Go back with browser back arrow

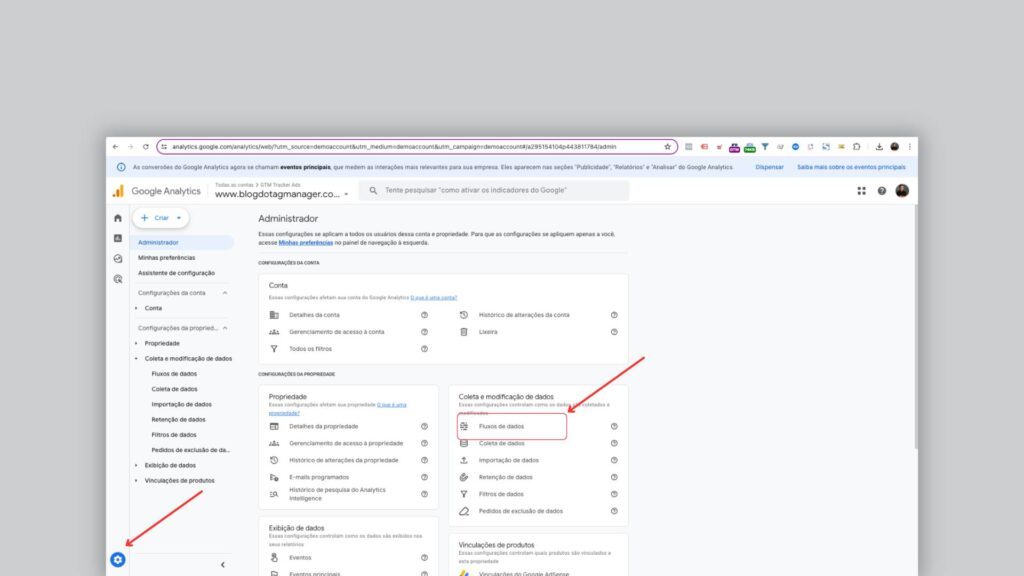click(x=116, y=147)
